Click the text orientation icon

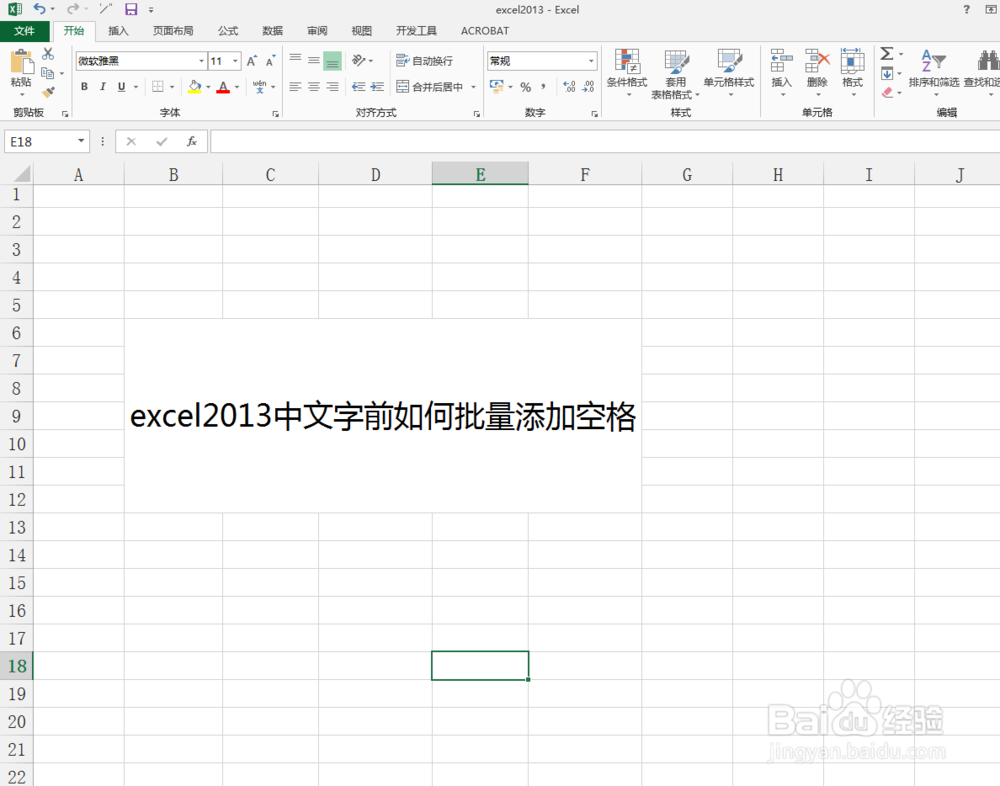pos(359,61)
